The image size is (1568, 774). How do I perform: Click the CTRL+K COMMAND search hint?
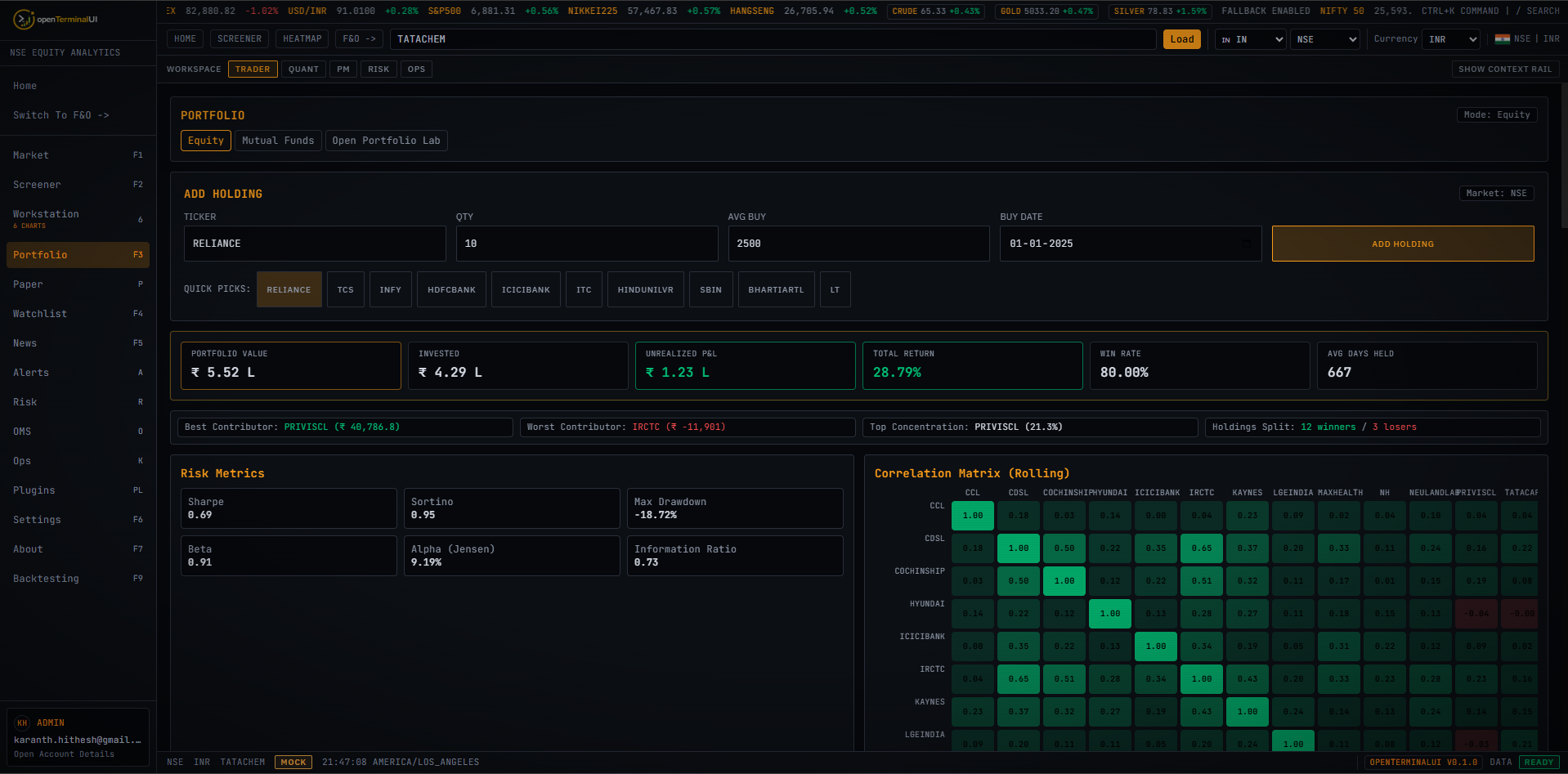pyautogui.click(x=1460, y=11)
